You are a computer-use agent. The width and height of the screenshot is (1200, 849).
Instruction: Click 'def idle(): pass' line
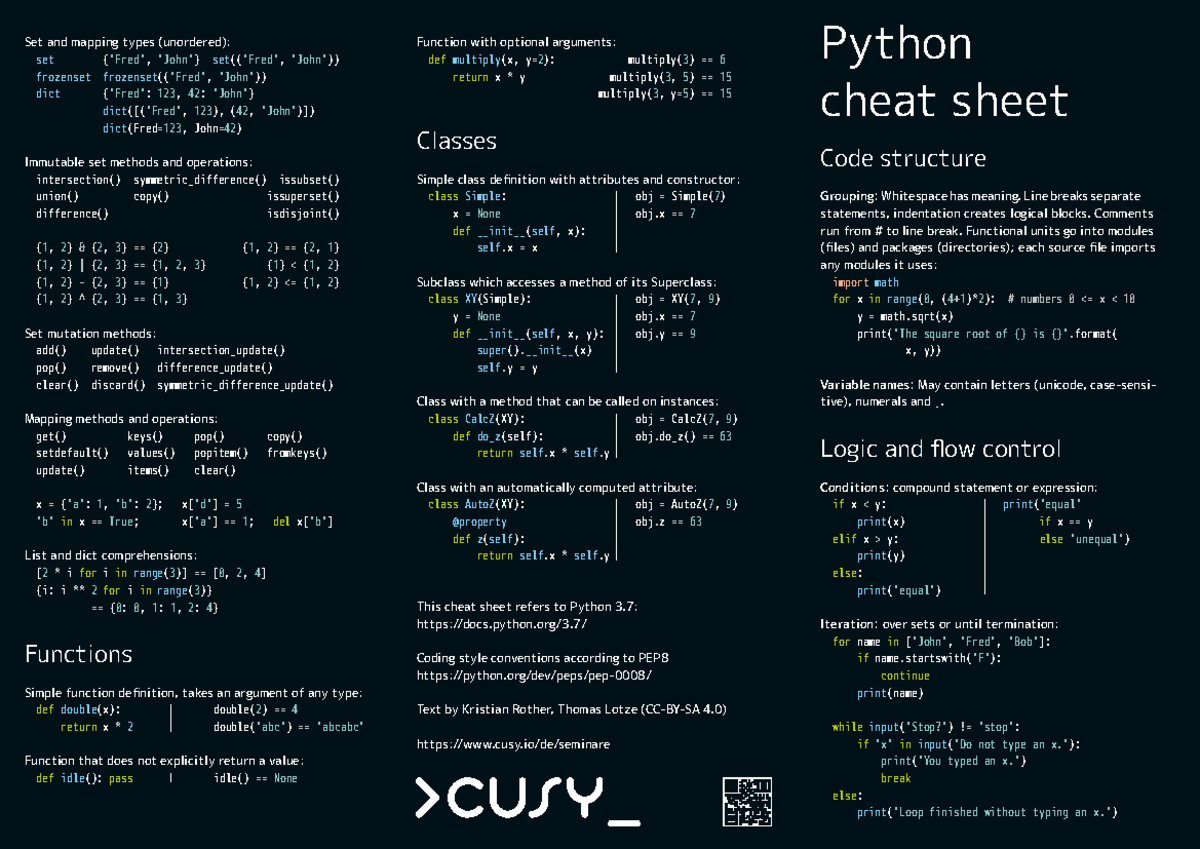coord(84,778)
